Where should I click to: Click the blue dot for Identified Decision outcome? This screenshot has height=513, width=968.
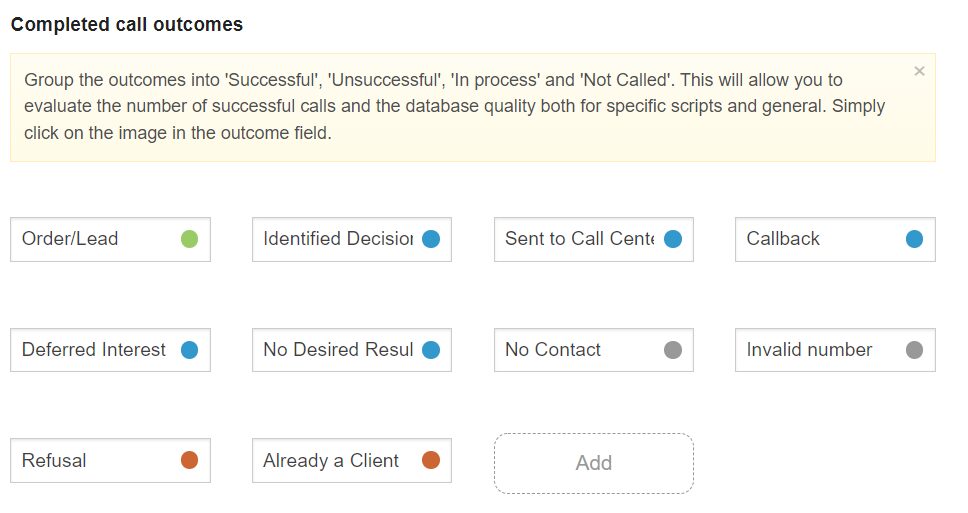click(x=431, y=239)
